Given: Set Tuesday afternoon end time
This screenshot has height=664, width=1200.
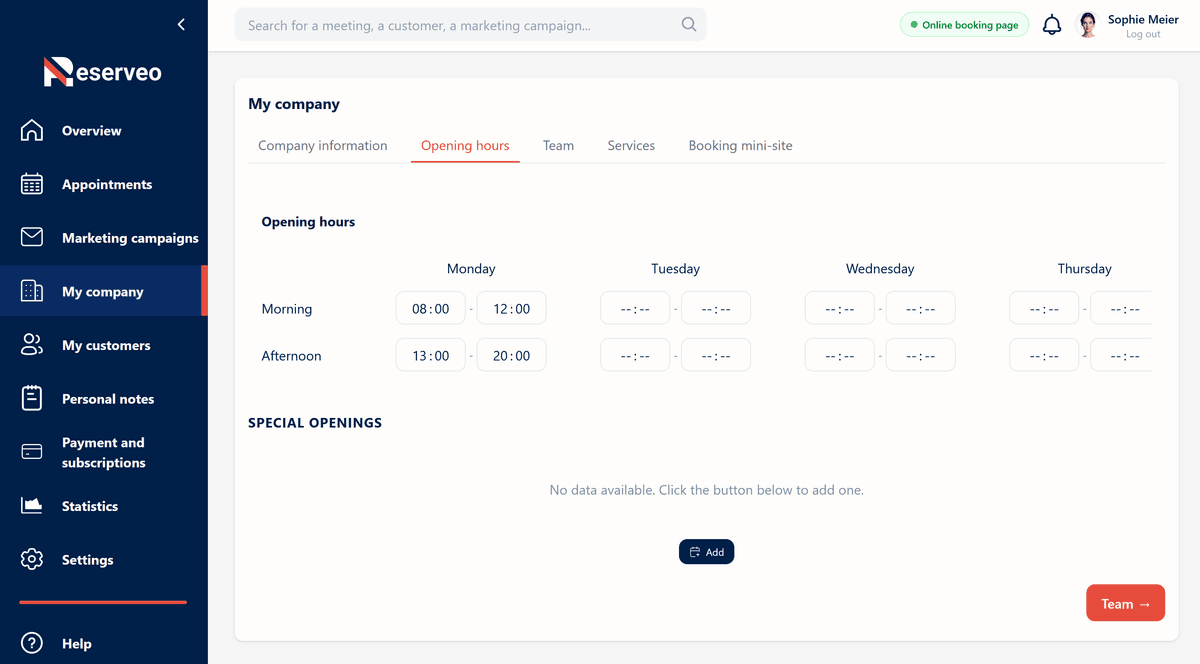Looking at the screenshot, I should pyautogui.click(x=716, y=356).
